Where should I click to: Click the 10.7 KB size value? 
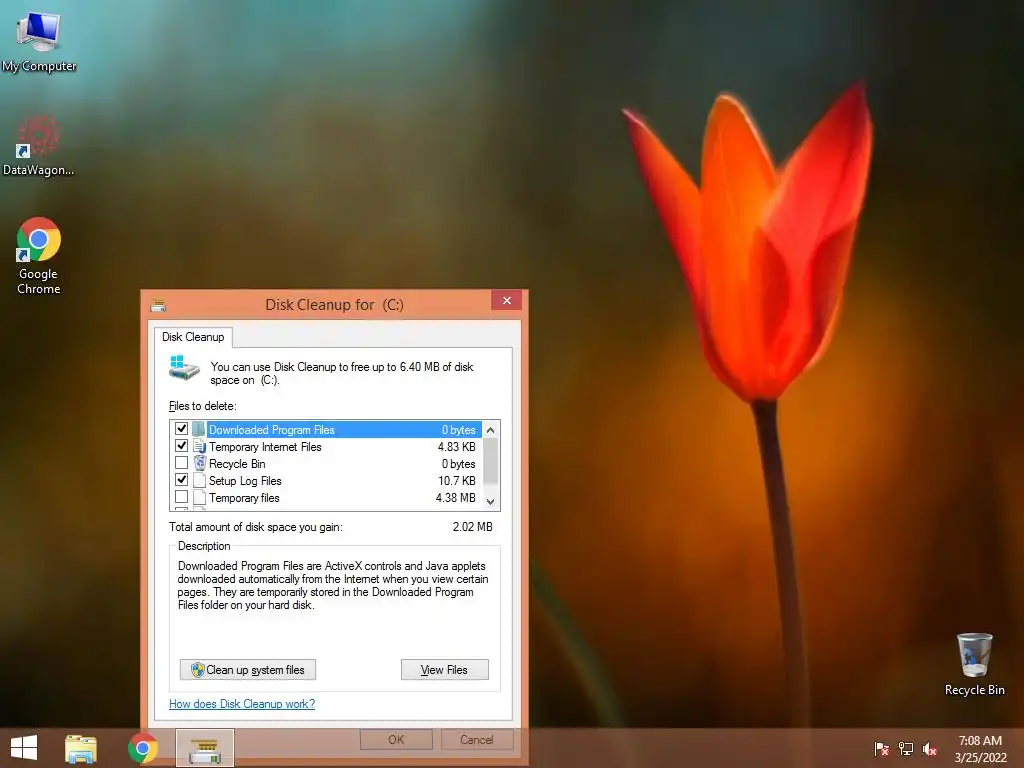456,481
